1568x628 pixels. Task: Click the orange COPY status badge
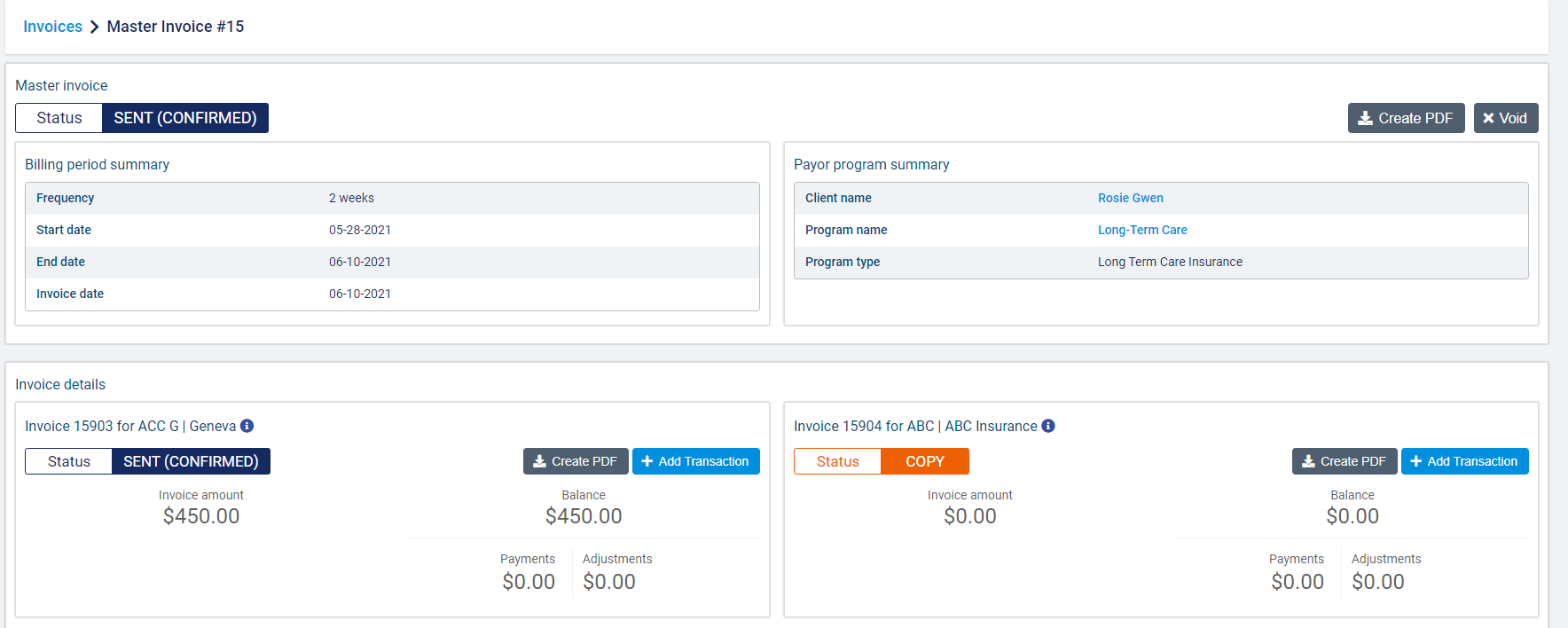[x=924, y=461]
